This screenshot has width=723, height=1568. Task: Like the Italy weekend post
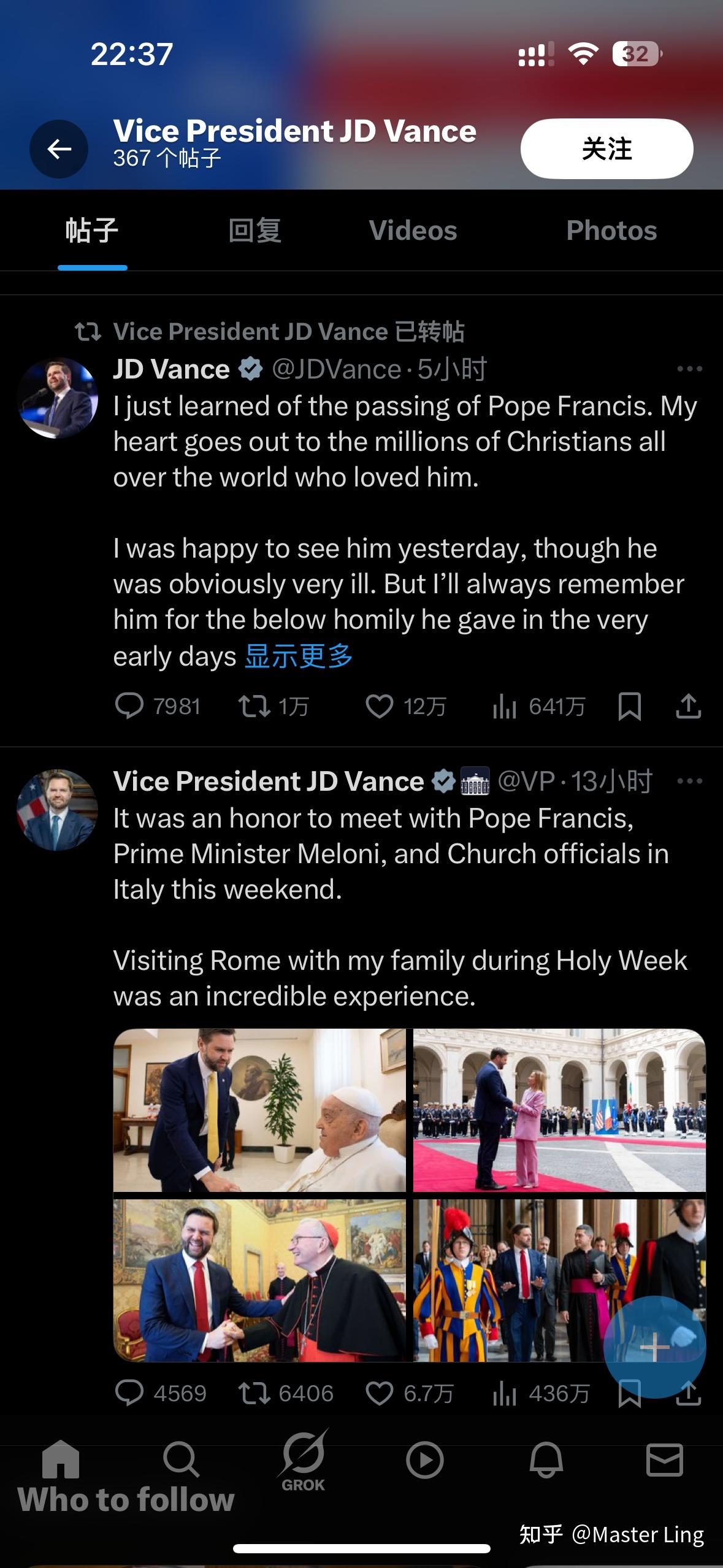click(379, 1394)
